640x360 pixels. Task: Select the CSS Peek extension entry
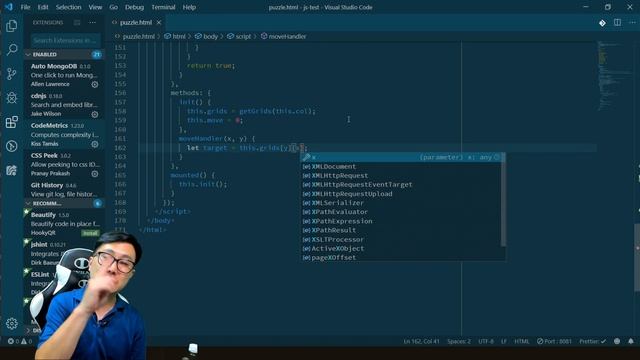[64, 164]
